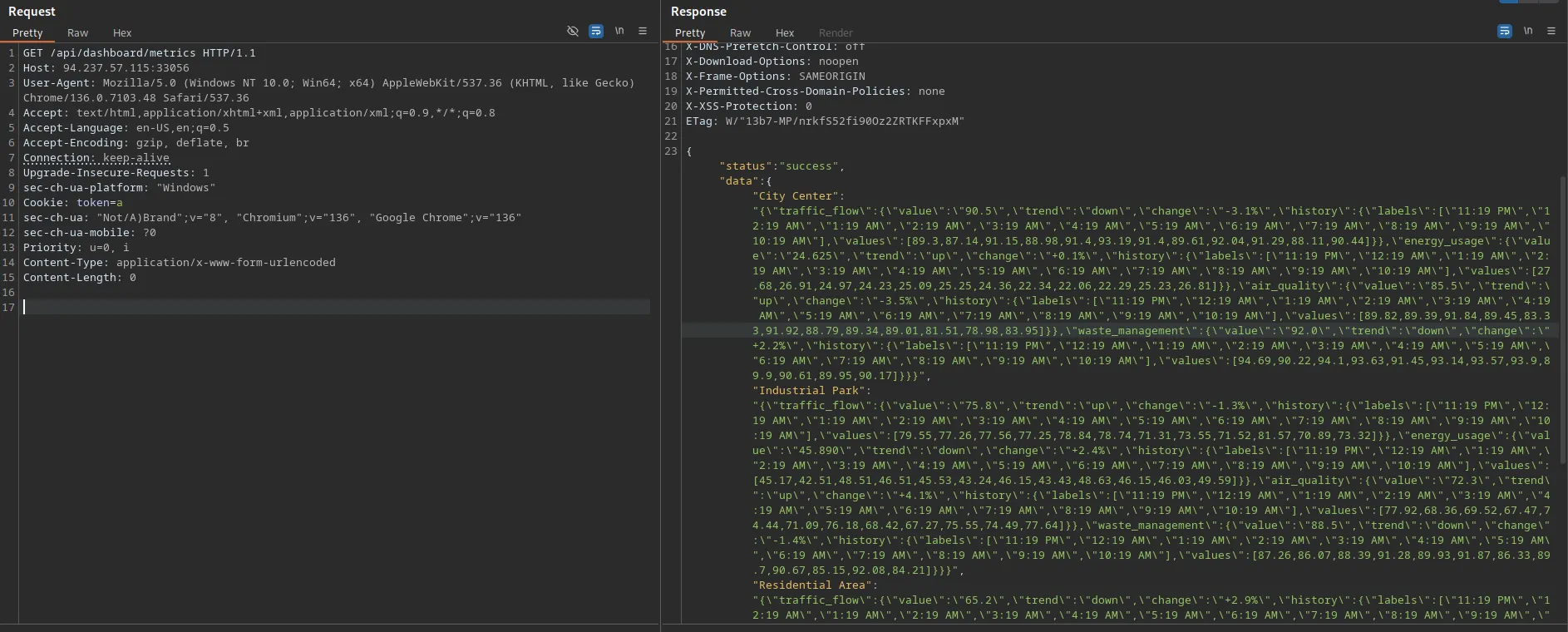
Task: Click 'GET /api/dashboard/metrics HTTP/1.1' request line
Action: coord(140,53)
